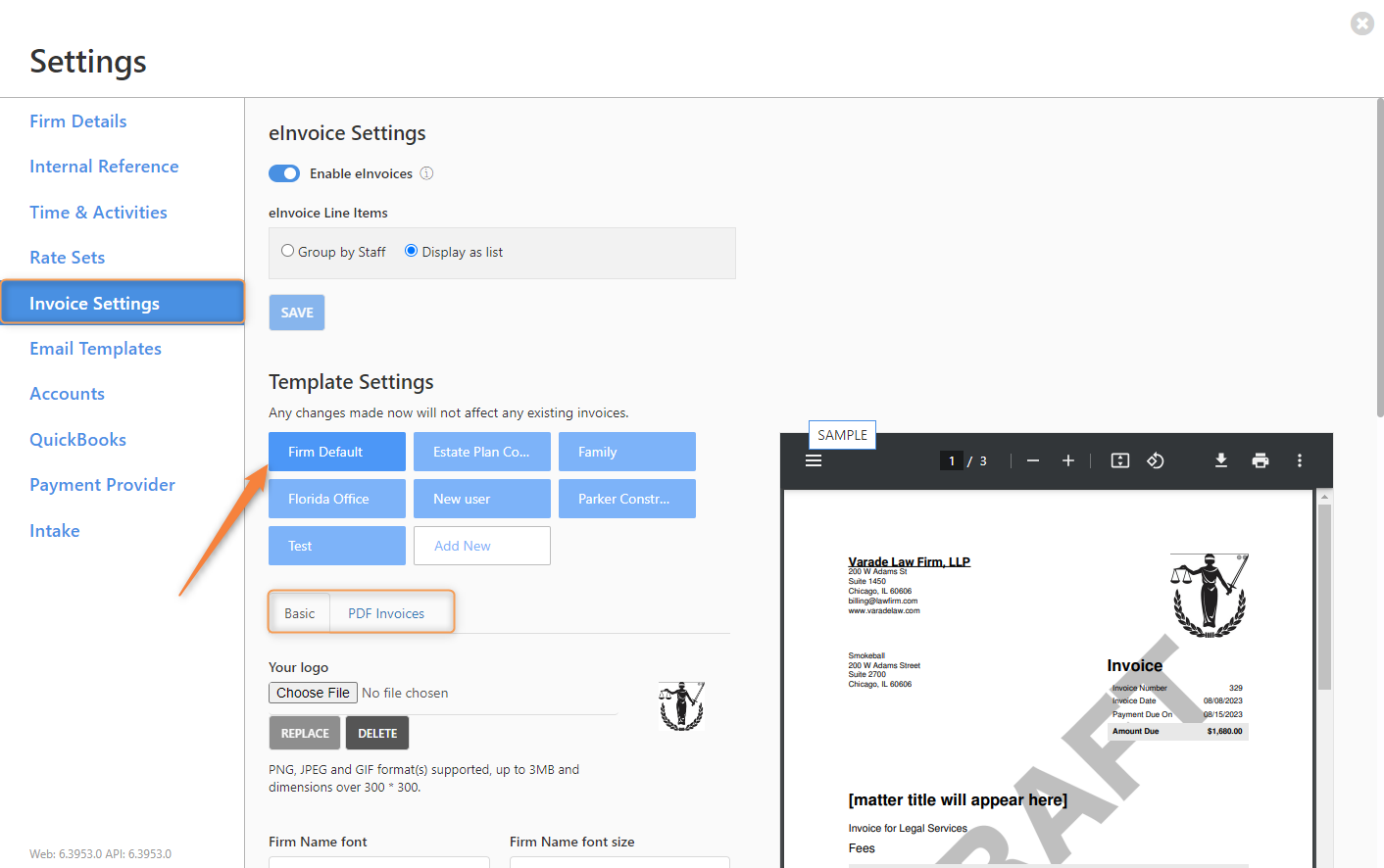Click the settings panel main scrollbar

1379,260
